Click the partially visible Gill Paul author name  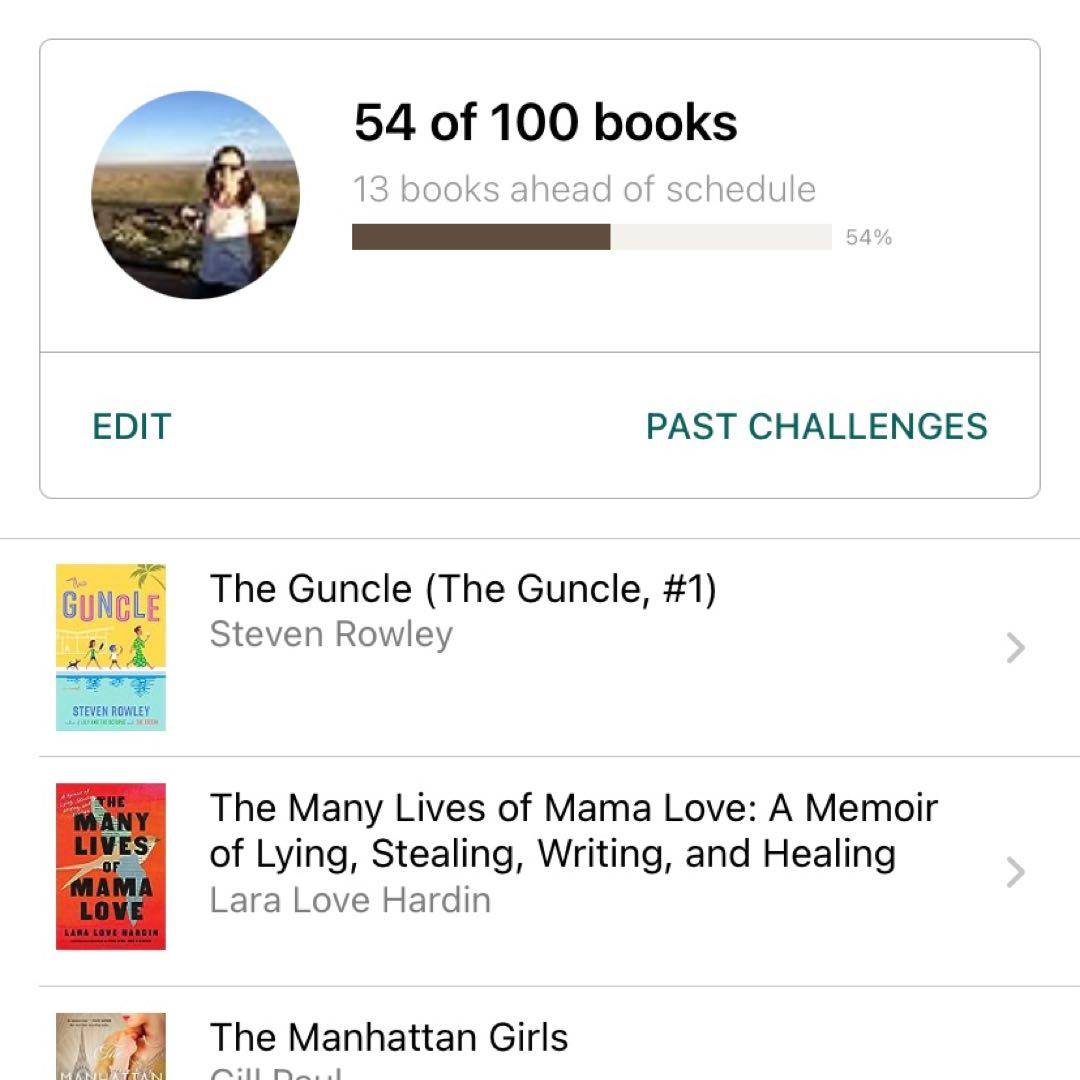[276, 1074]
